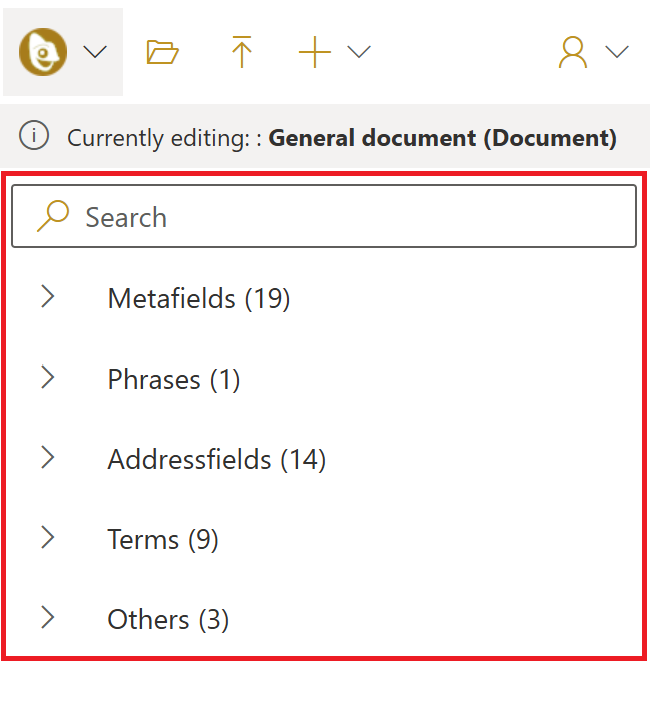
Task: Open the dropdown arrow next to plus
Action: [359, 52]
